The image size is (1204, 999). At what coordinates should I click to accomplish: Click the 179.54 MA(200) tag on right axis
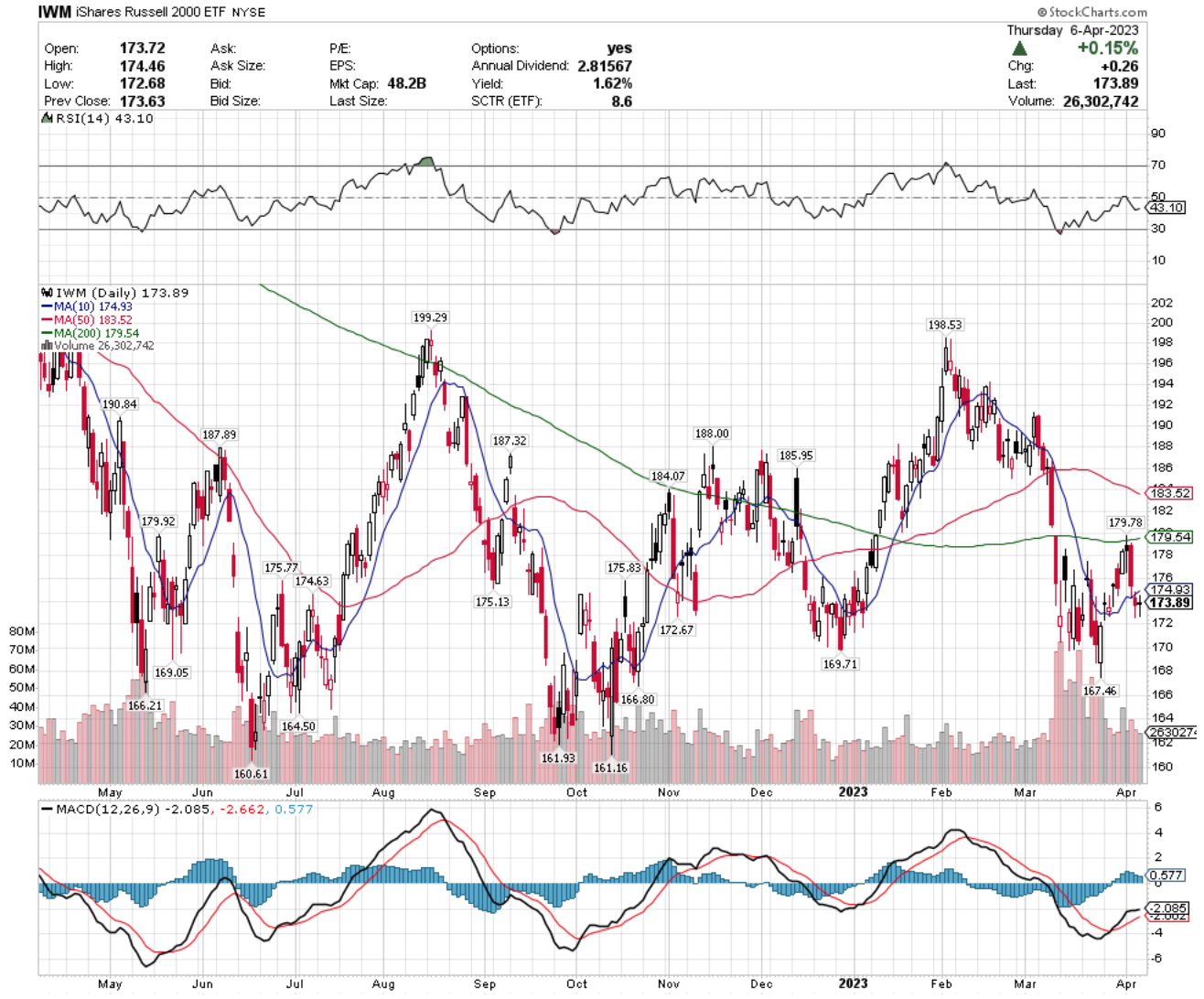pos(1170,537)
